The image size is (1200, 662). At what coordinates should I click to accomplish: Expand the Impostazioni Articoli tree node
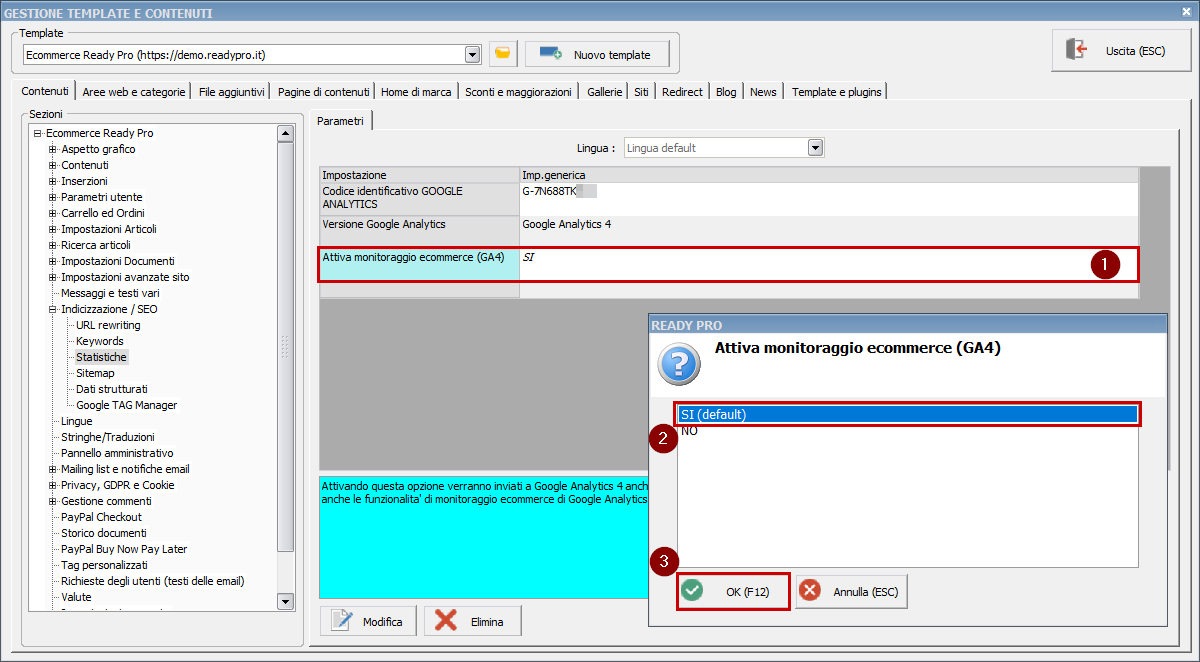(53, 229)
